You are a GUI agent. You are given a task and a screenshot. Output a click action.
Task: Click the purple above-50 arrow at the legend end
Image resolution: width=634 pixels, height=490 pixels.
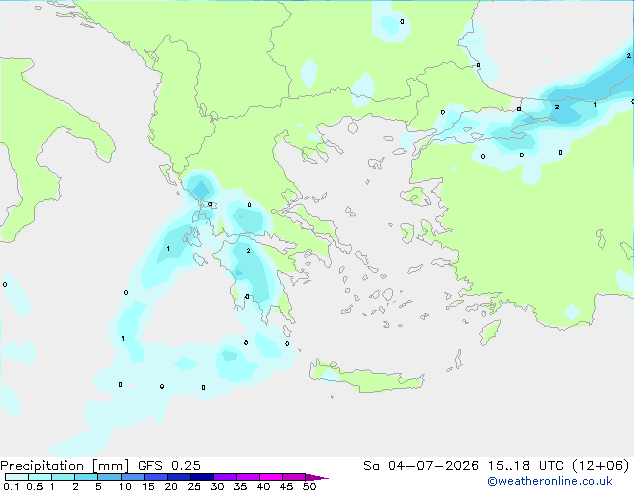317,477
